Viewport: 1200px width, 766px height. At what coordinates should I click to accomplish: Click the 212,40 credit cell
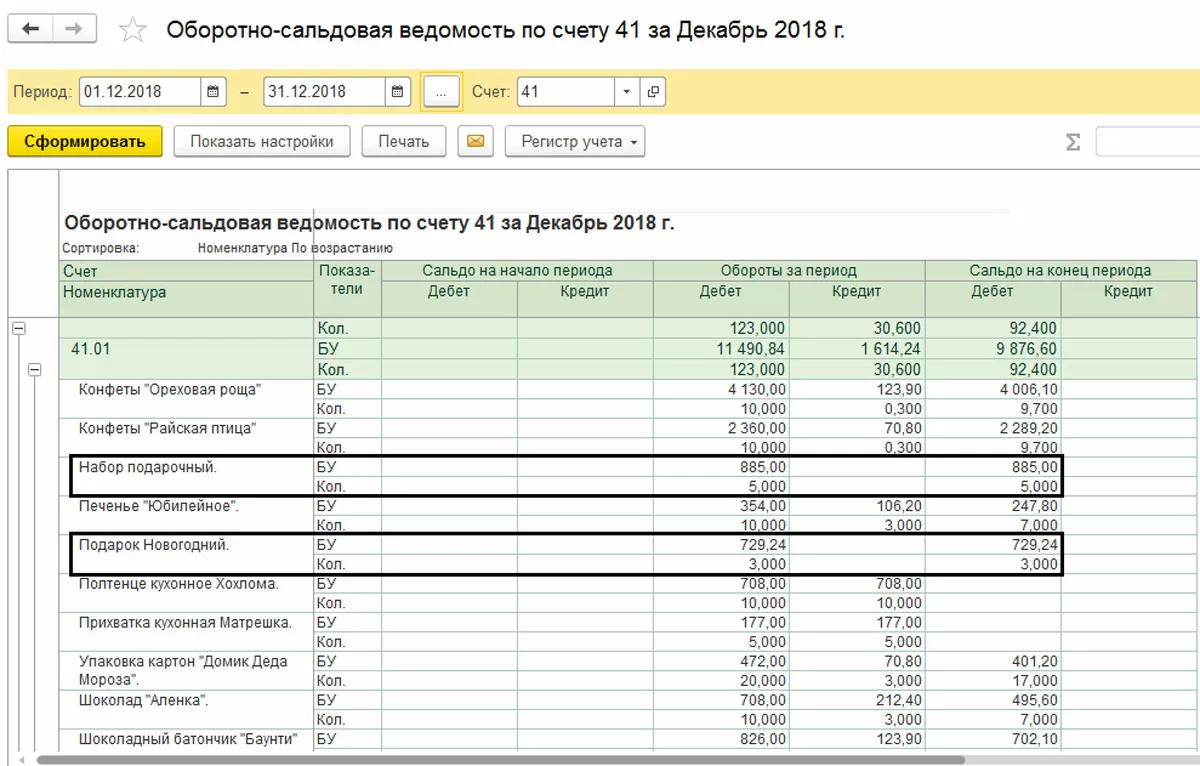pyautogui.click(x=857, y=700)
